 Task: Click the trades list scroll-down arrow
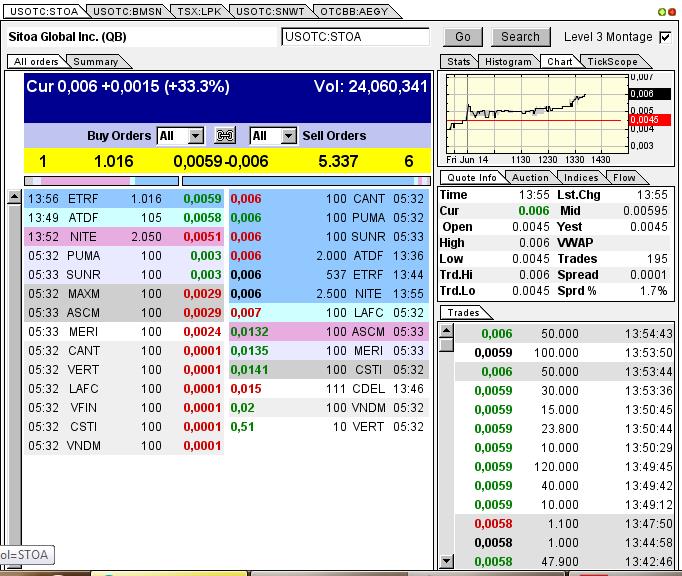(x=447, y=560)
